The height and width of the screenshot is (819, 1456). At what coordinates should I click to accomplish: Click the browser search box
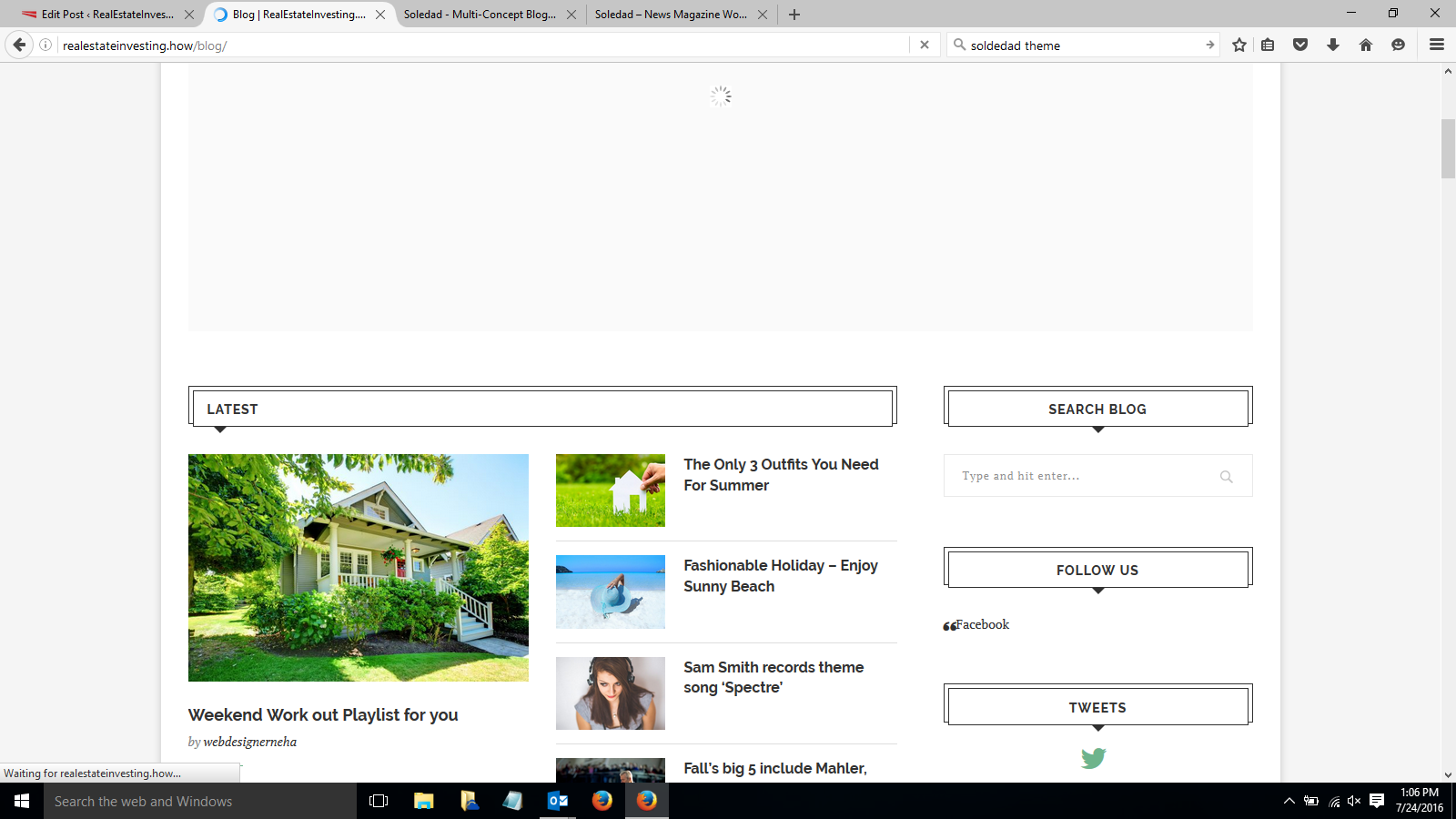click(1083, 45)
